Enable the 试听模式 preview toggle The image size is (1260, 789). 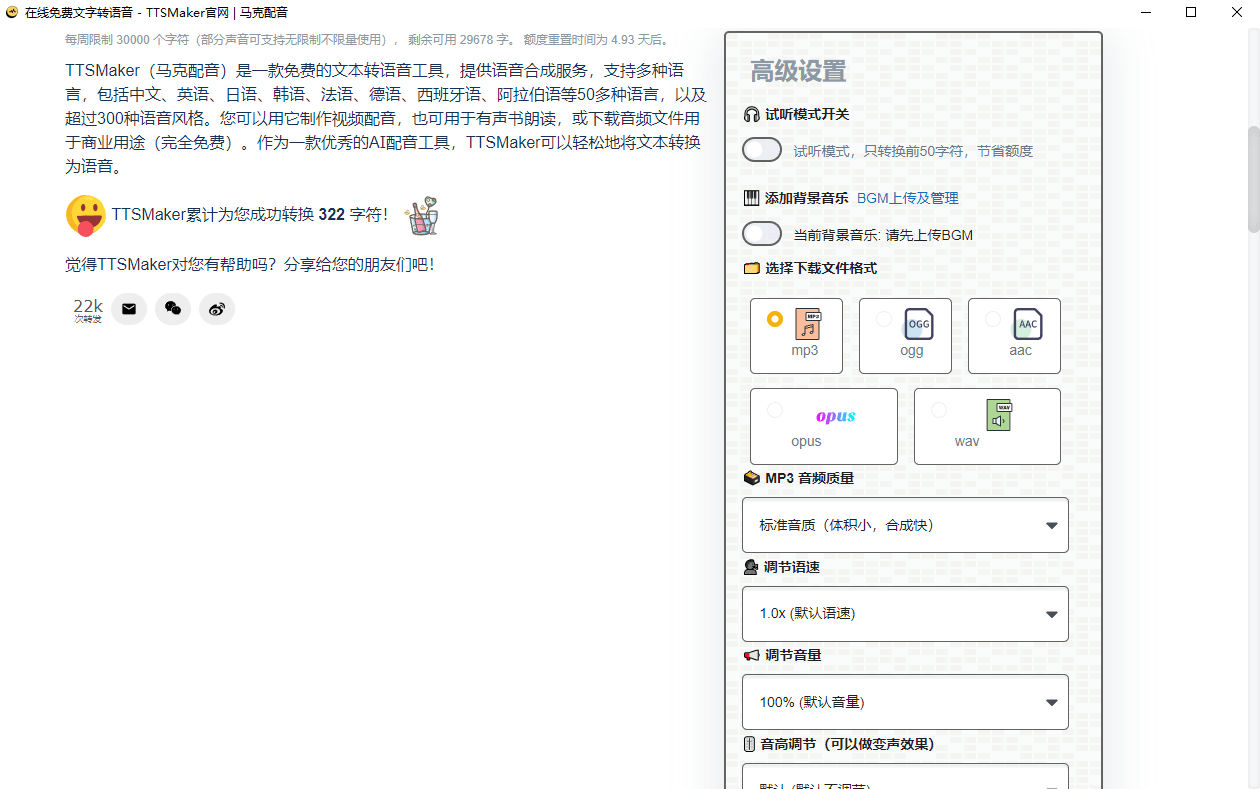762,149
